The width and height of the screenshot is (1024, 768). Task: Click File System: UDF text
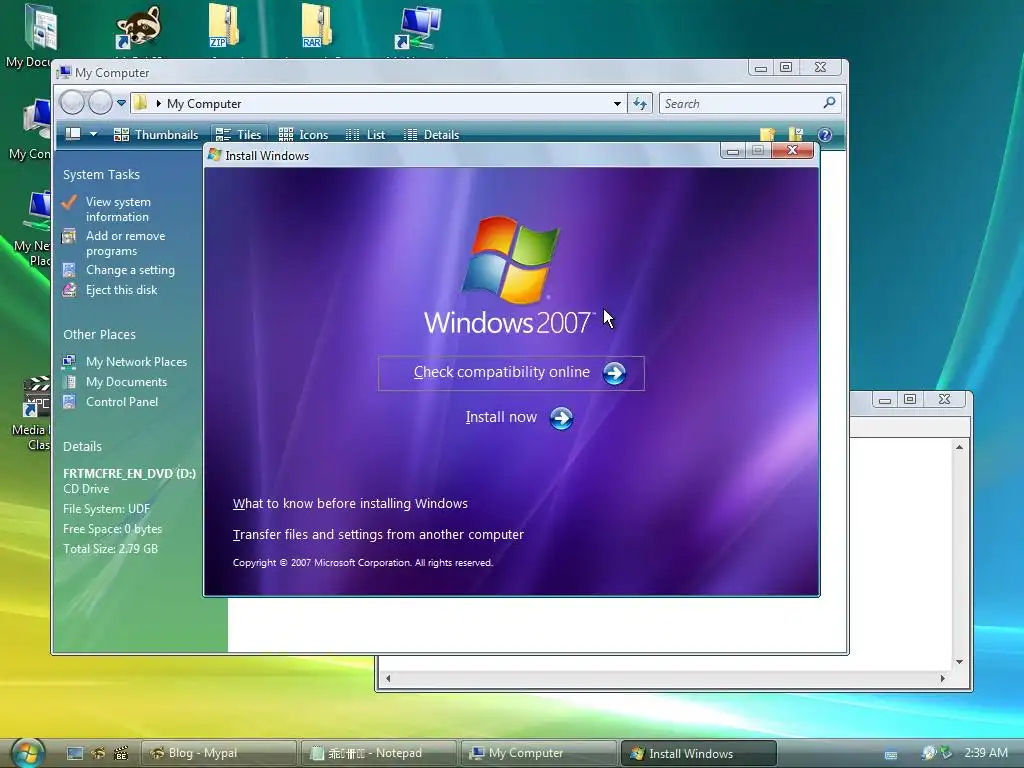tap(106, 509)
